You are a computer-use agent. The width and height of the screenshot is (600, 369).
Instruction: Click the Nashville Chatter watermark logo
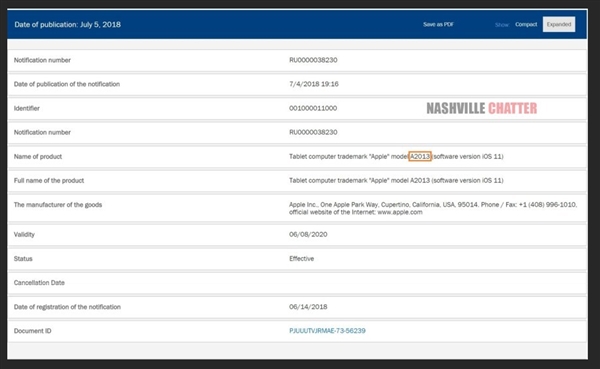(x=482, y=108)
